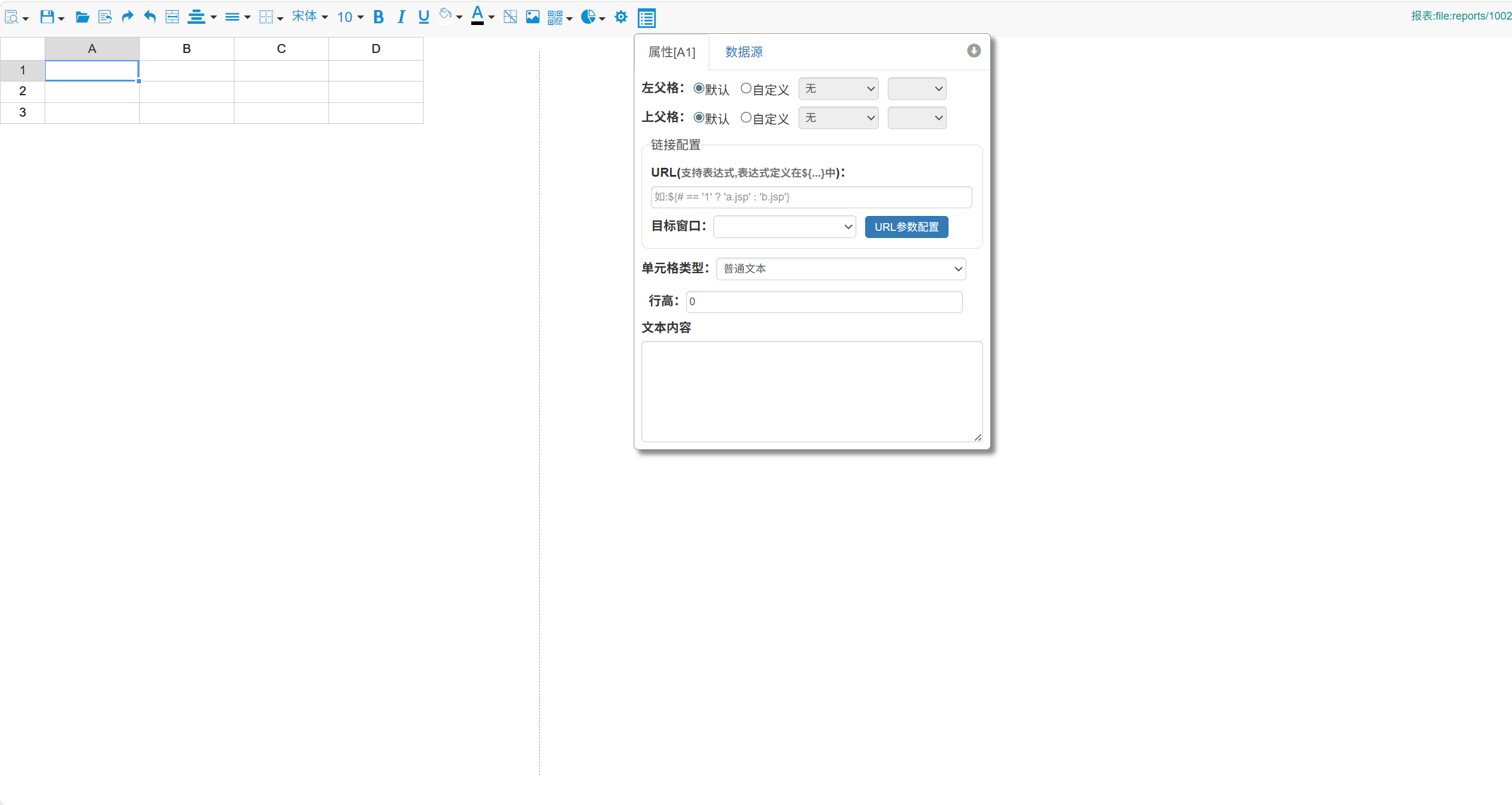This screenshot has width=1512, height=805.
Task: Select column header A
Action: point(92,49)
